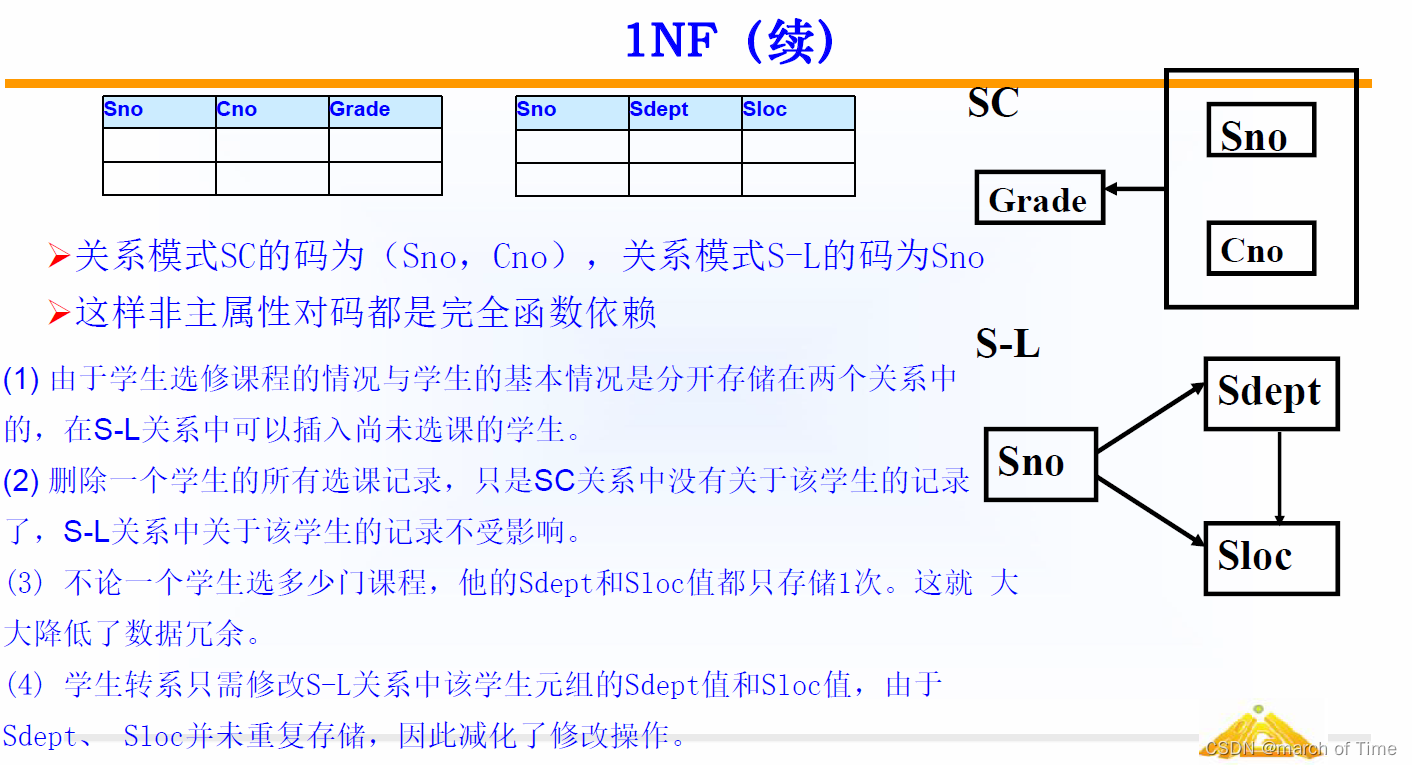Select the Sloc table header cell
Screen dimensions: 1412x765
pyautogui.click(x=798, y=112)
